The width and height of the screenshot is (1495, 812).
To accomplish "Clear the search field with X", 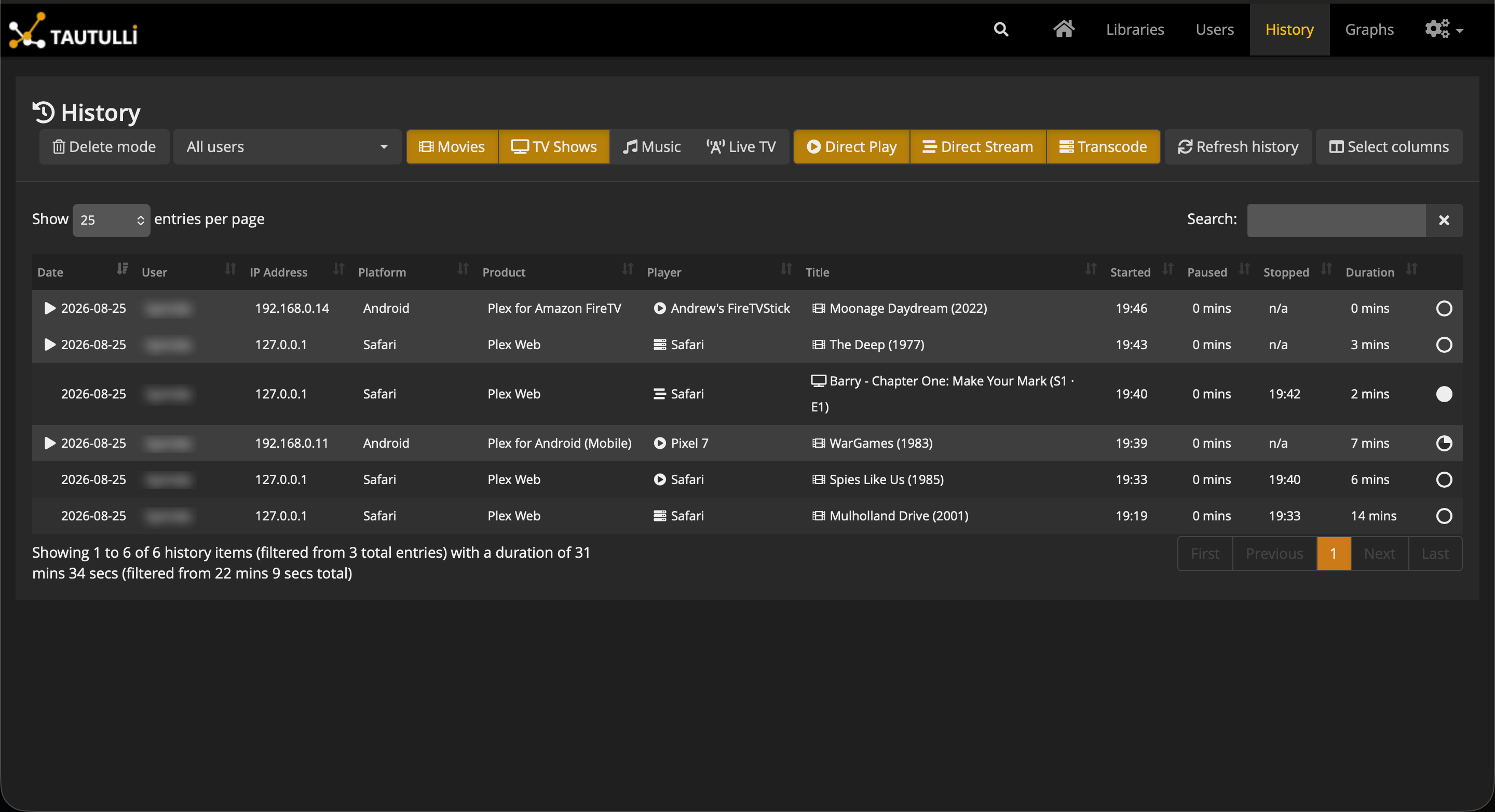I will [1444, 221].
